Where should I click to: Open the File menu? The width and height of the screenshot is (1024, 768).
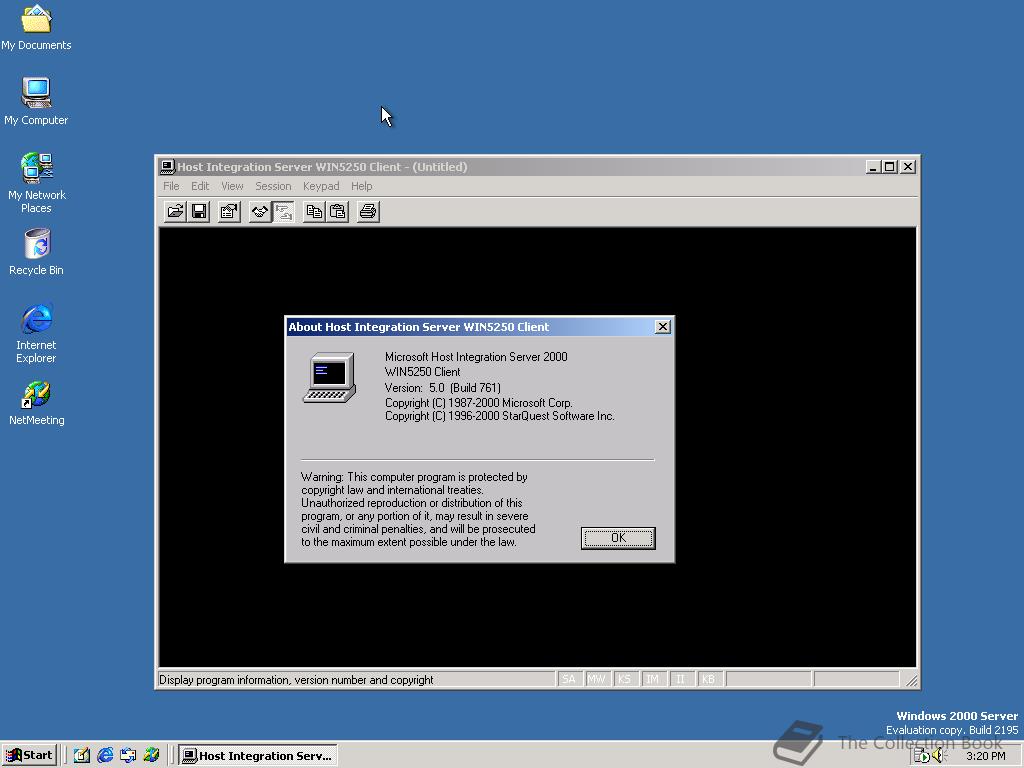point(171,186)
